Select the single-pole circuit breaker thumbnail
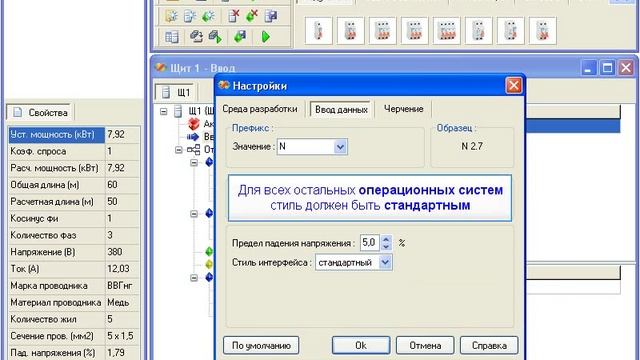 point(318,31)
